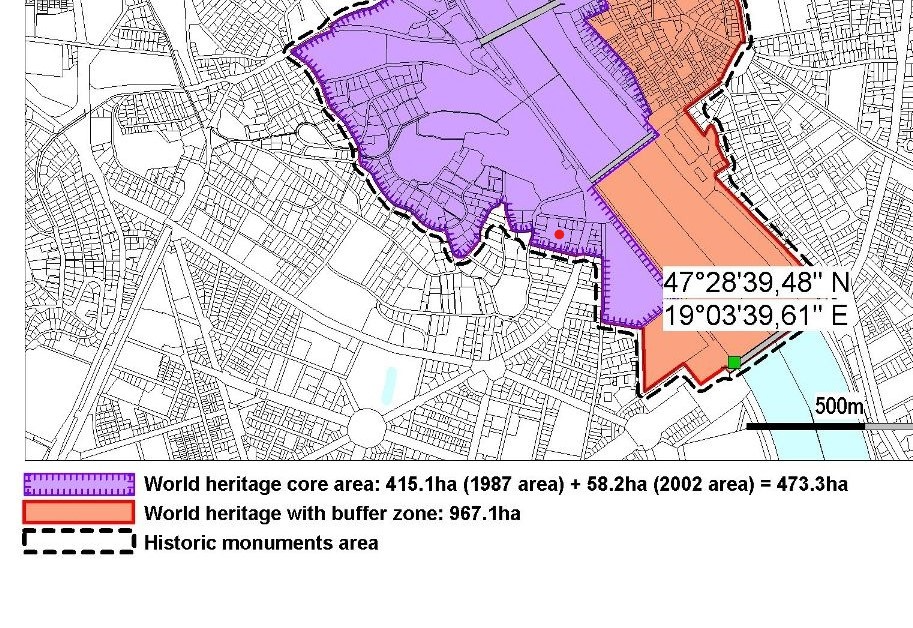Click the red dot marker on the map

pyautogui.click(x=559, y=235)
